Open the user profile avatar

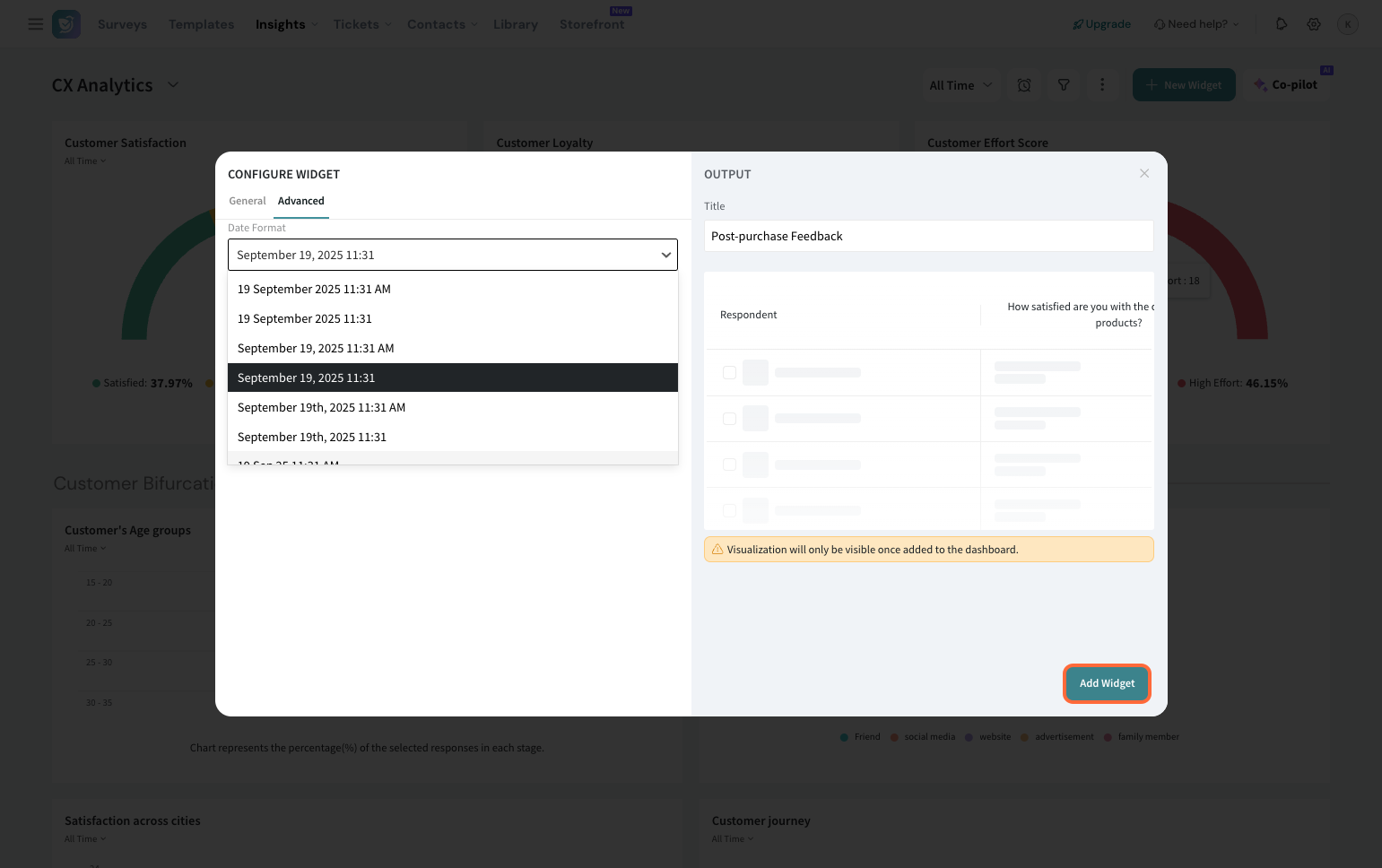pyautogui.click(x=1347, y=24)
